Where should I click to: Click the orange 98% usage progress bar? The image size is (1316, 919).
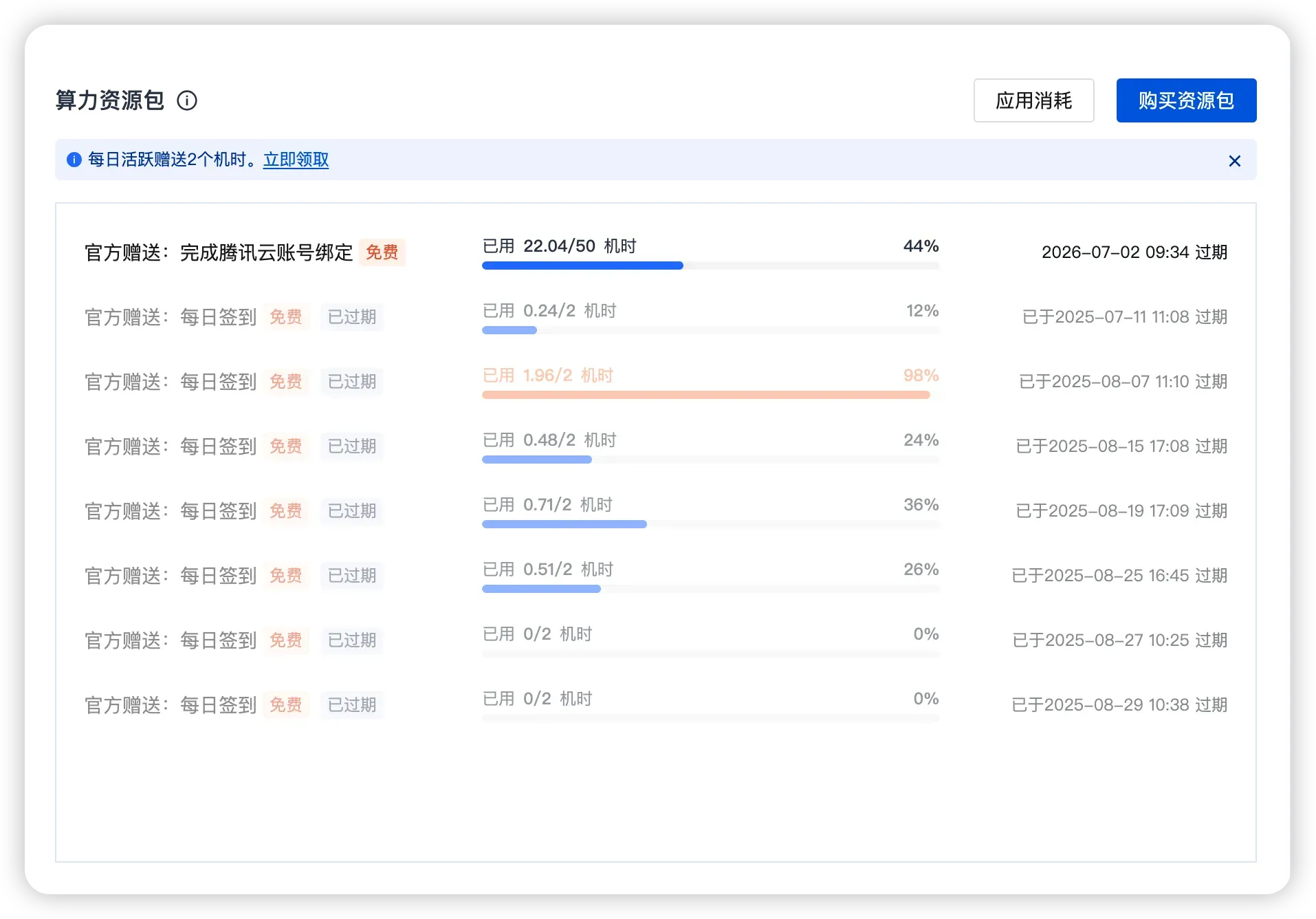tap(710, 395)
